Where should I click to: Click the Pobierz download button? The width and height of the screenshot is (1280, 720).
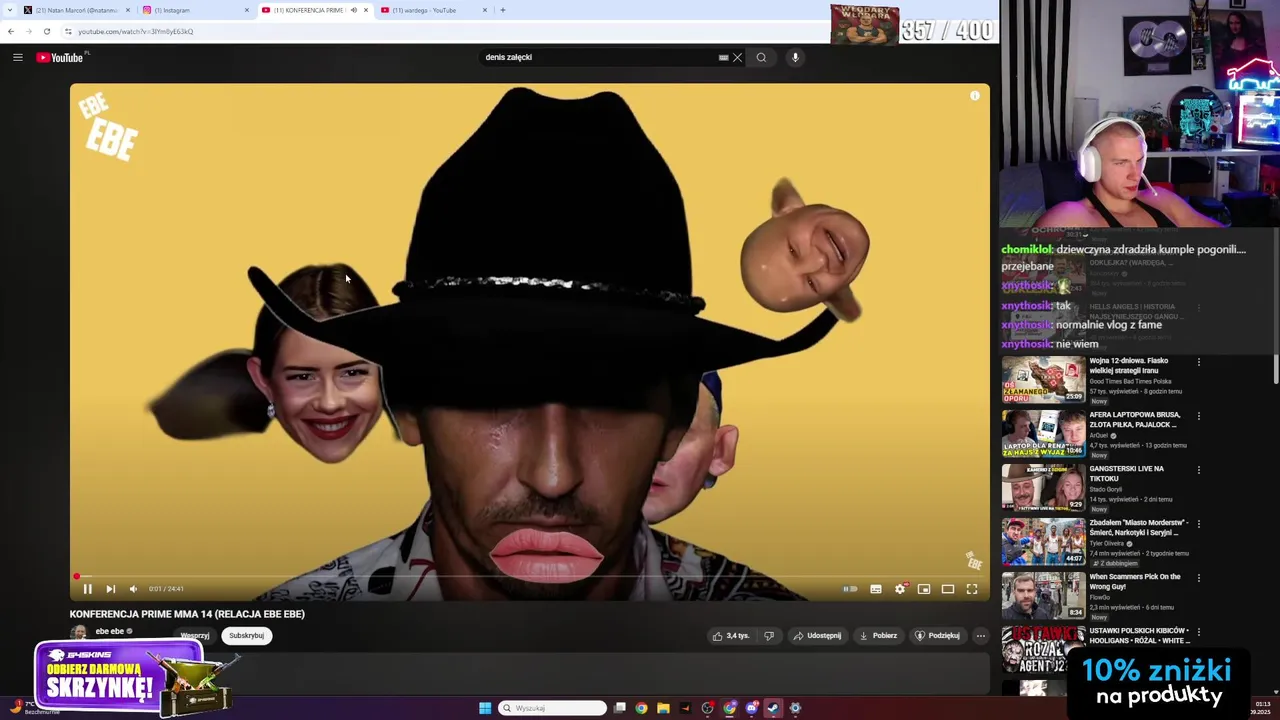(878, 635)
